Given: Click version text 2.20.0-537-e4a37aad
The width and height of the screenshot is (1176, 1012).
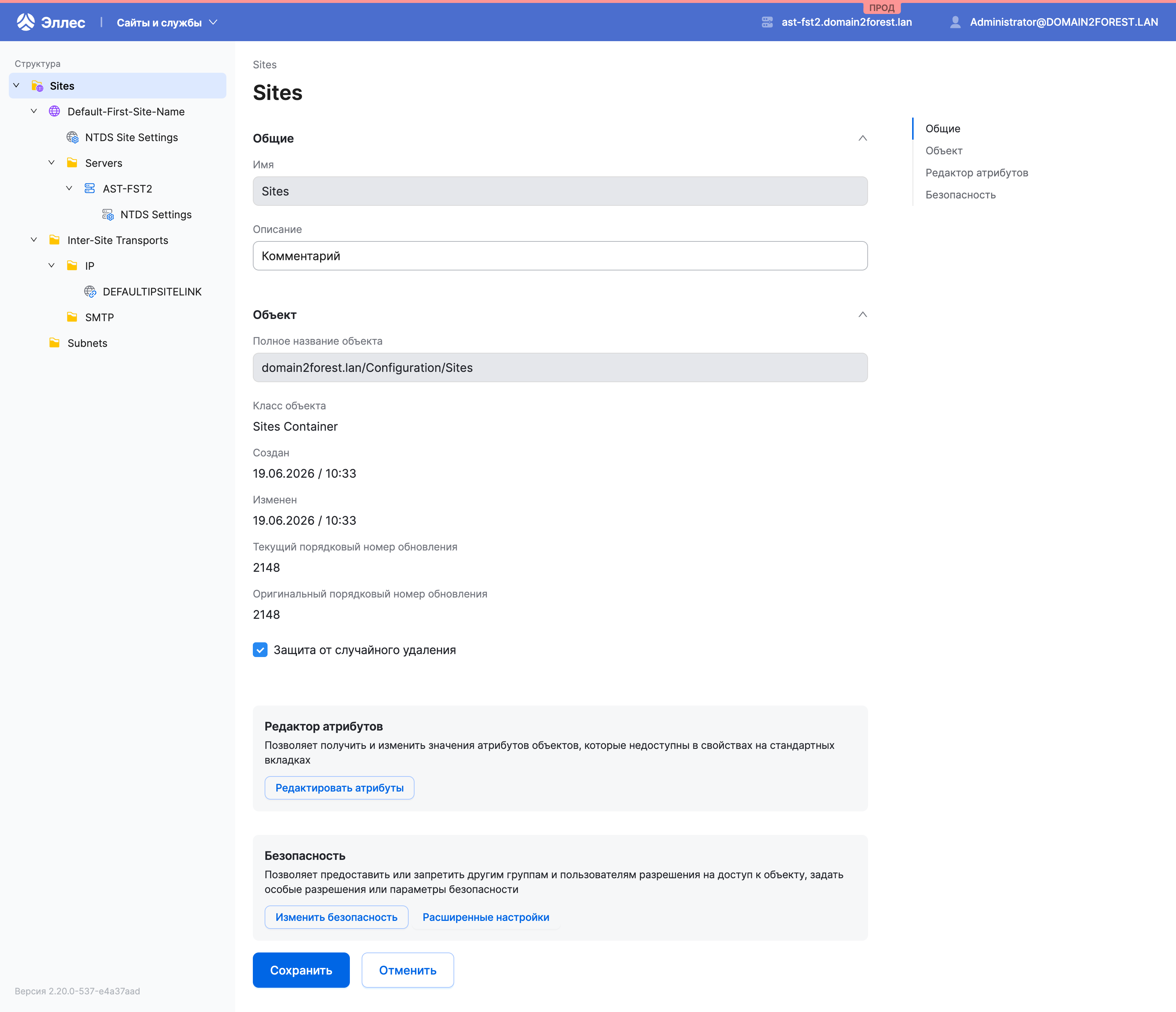Looking at the screenshot, I should [x=77, y=991].
